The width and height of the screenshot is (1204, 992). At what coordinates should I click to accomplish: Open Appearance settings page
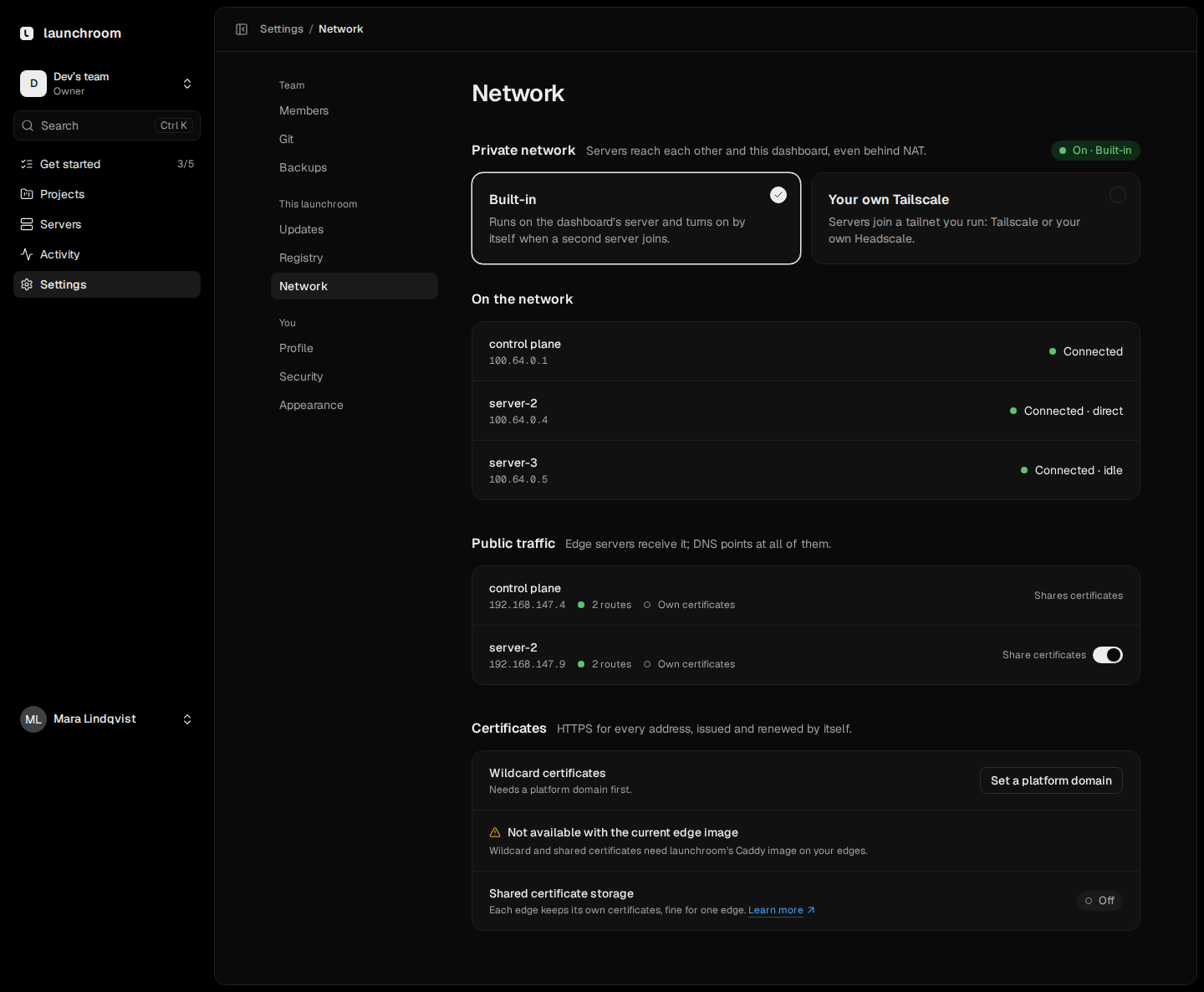pyautogui.click(x=355, y=405)
